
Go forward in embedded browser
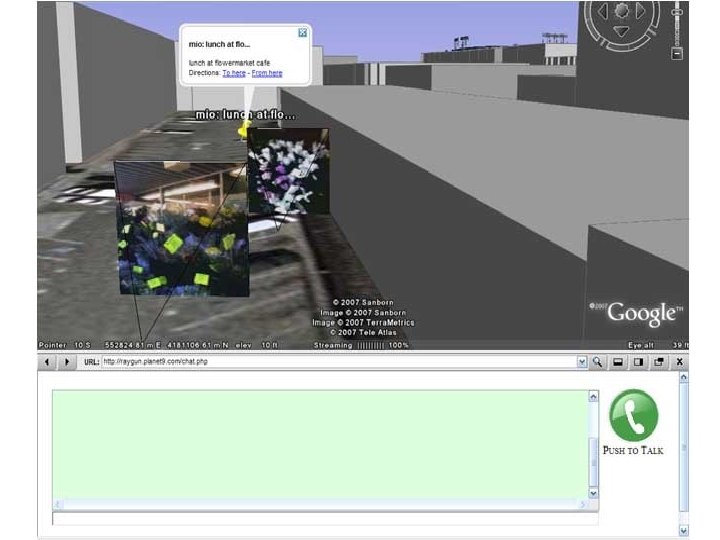67,362
